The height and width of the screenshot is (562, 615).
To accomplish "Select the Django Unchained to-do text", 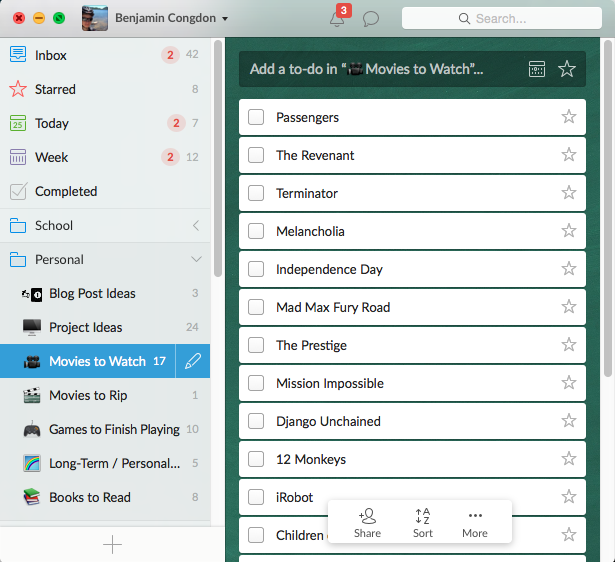I will click(x=328, y=421).
